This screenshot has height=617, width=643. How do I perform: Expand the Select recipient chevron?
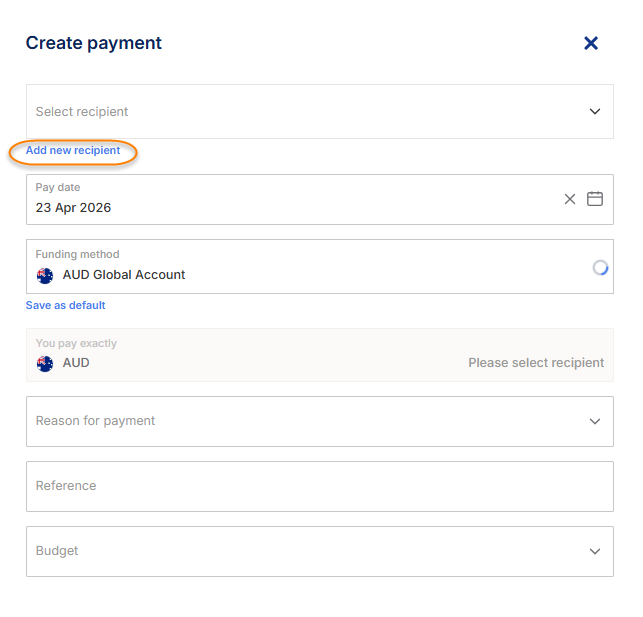point(595,112)
